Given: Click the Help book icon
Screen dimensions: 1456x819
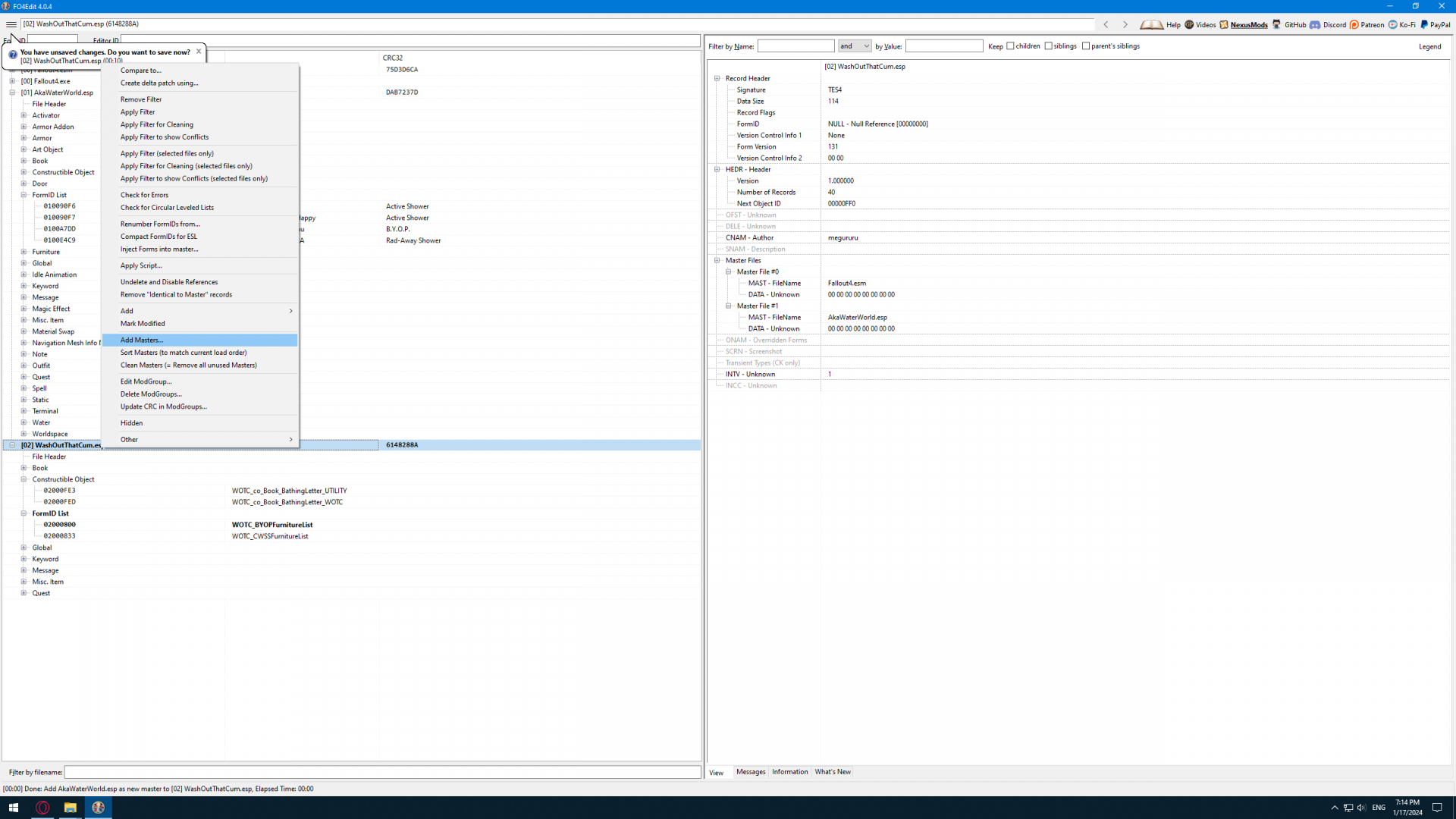Looking at the screenshot, I should pos(1151,24).
